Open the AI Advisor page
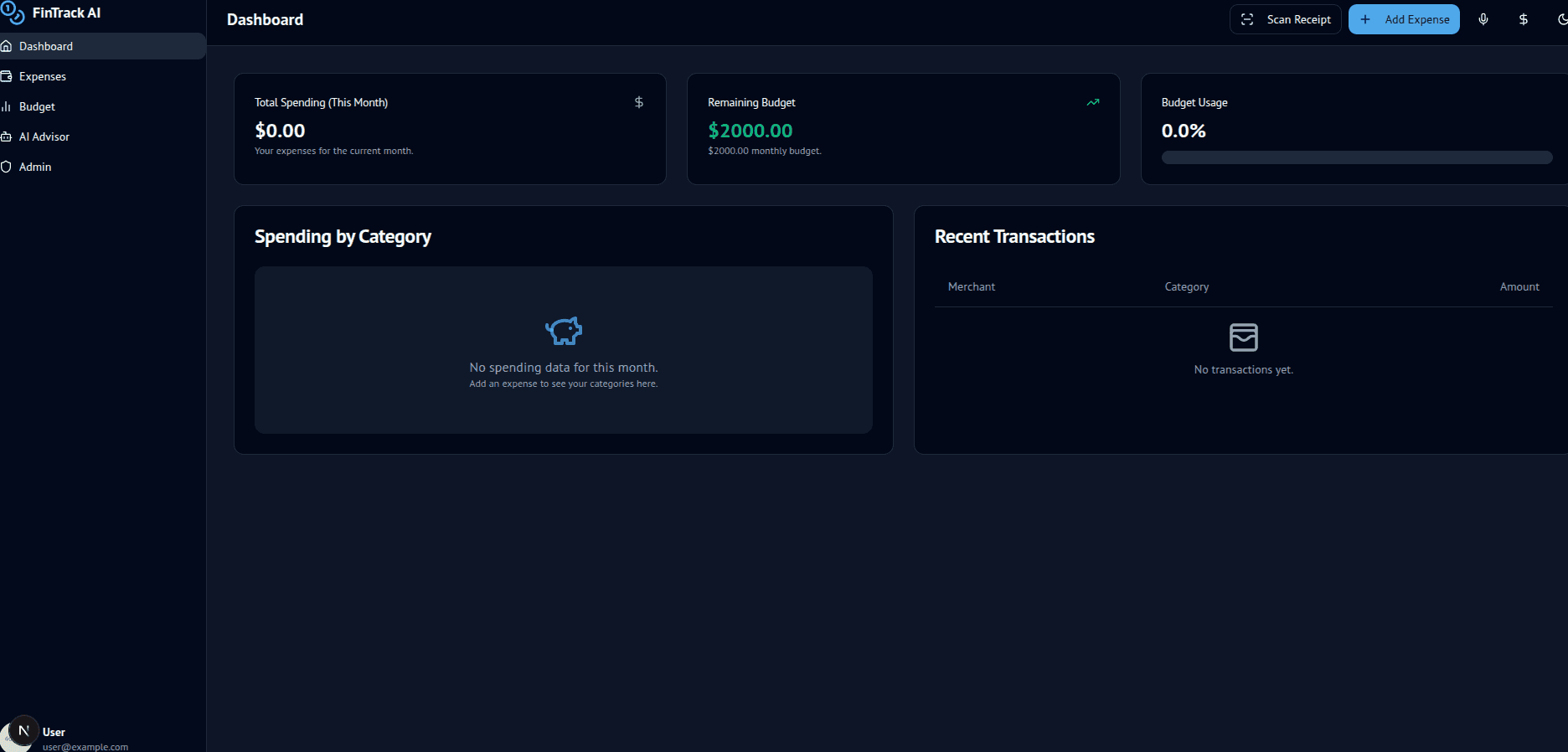 [x=102, y=136]
